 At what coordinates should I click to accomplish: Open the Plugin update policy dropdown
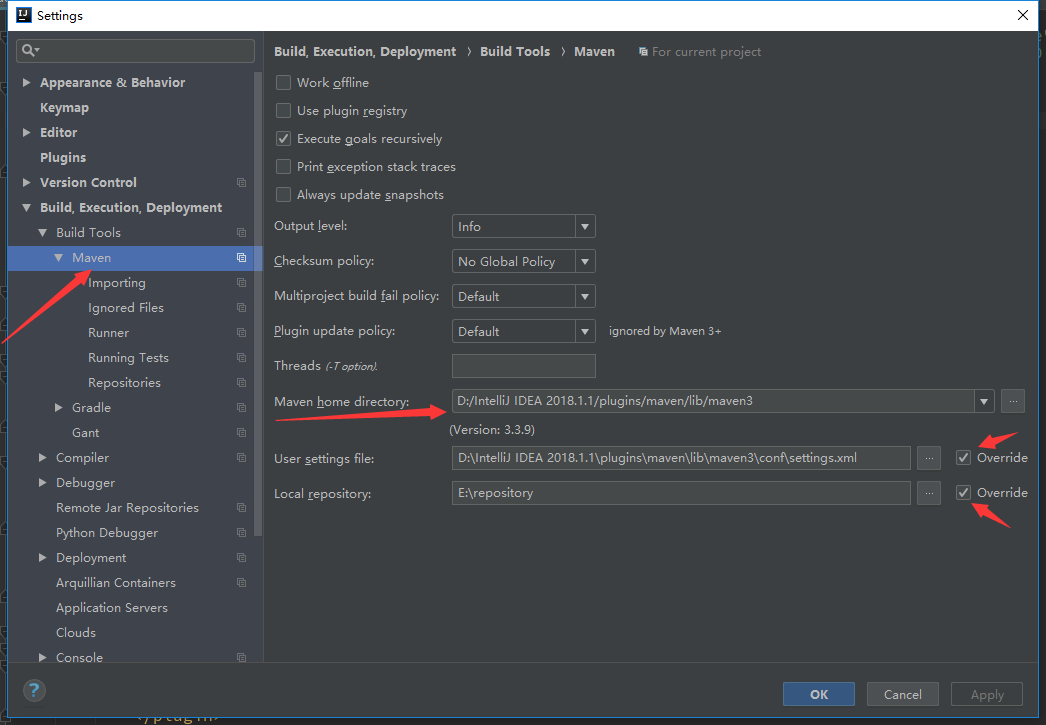pyautogui.click(x=524, y=331)
